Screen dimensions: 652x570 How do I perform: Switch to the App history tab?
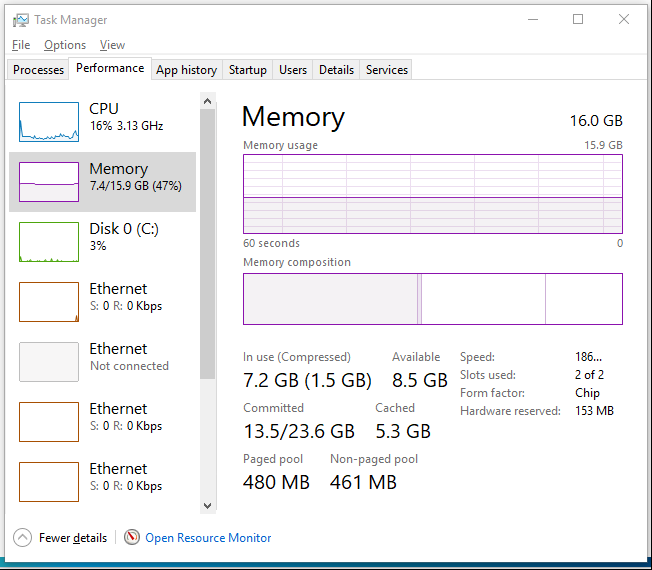coord(187,69)
